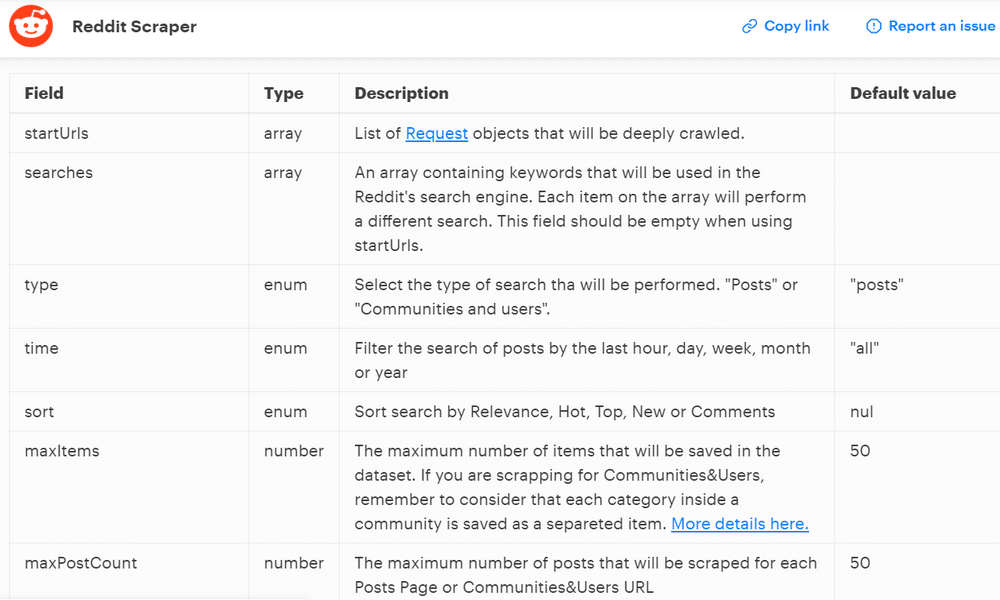Click the maxItems description about dataset items

582,487
